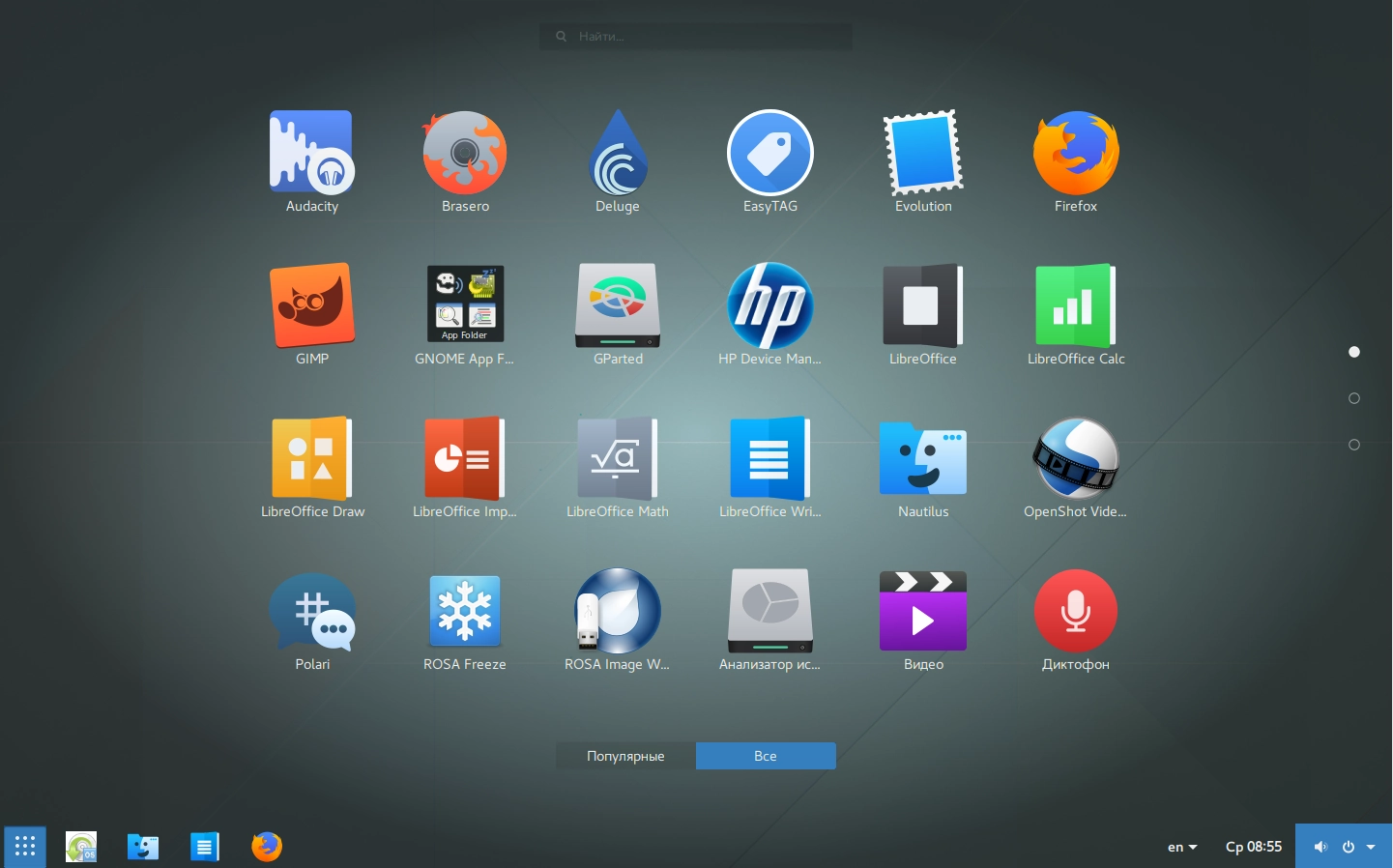Open file manager from the taskbar
The width and height of the screenshot is (1393, 868).
pos(143,847)
